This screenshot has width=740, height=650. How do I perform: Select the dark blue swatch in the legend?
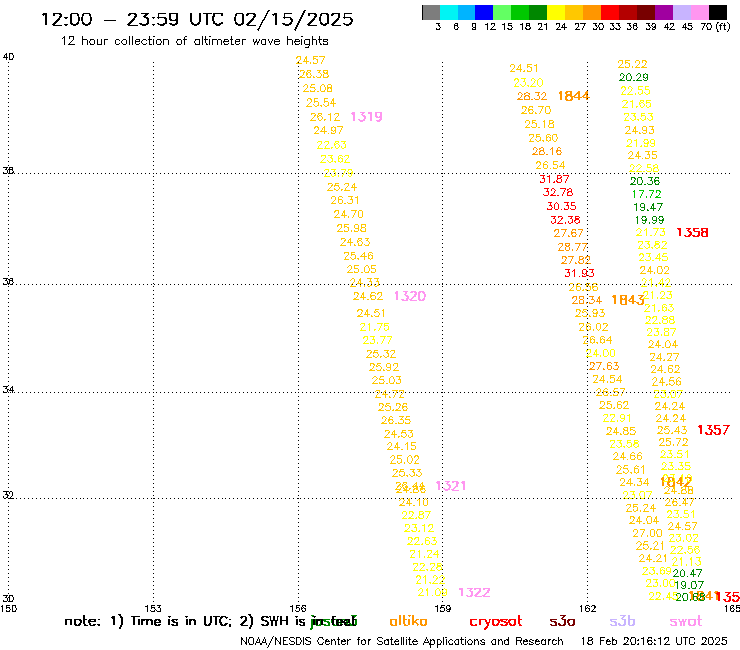click(484, 12)
